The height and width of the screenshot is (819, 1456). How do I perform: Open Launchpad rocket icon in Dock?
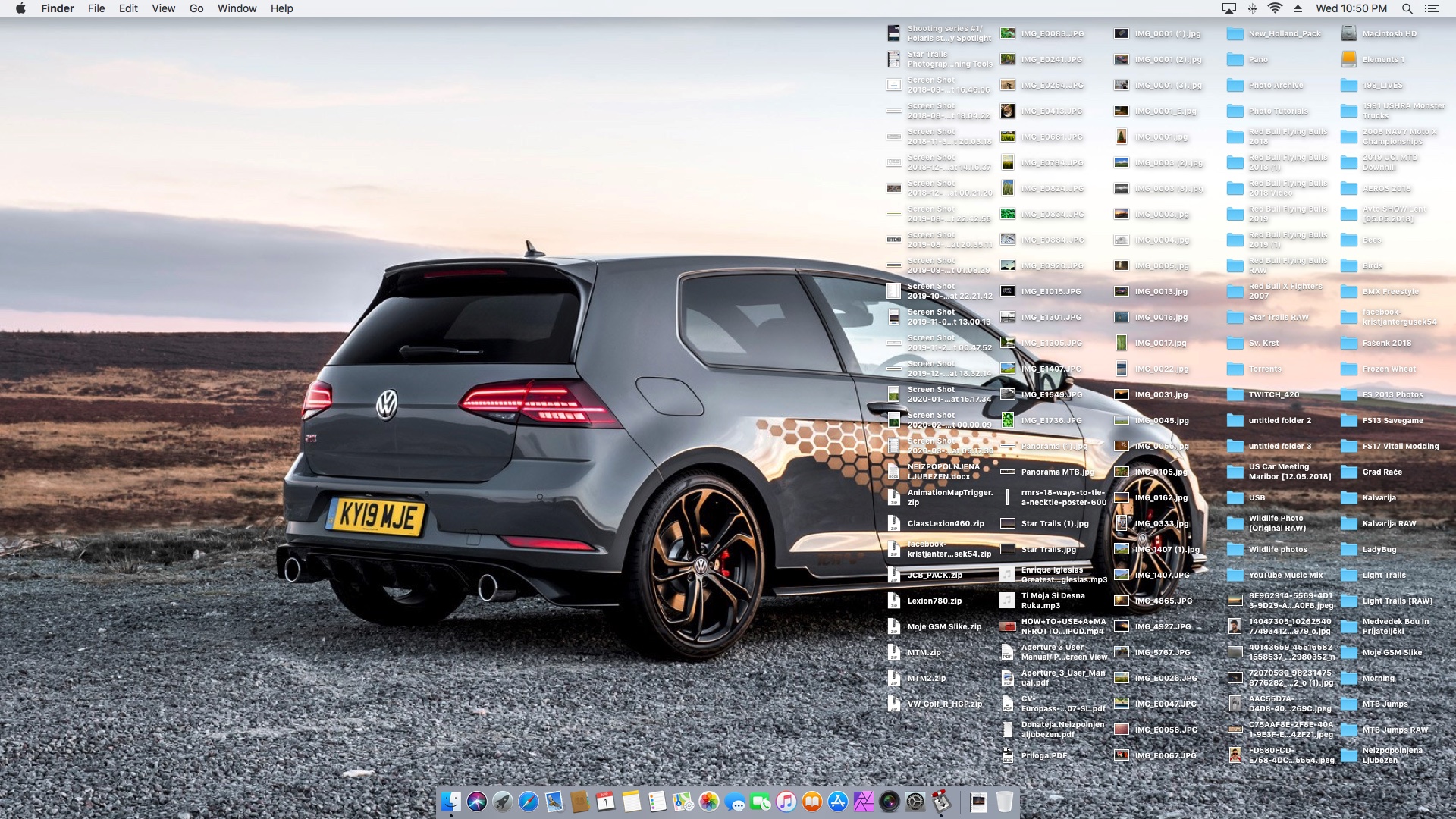click(503, 802)
